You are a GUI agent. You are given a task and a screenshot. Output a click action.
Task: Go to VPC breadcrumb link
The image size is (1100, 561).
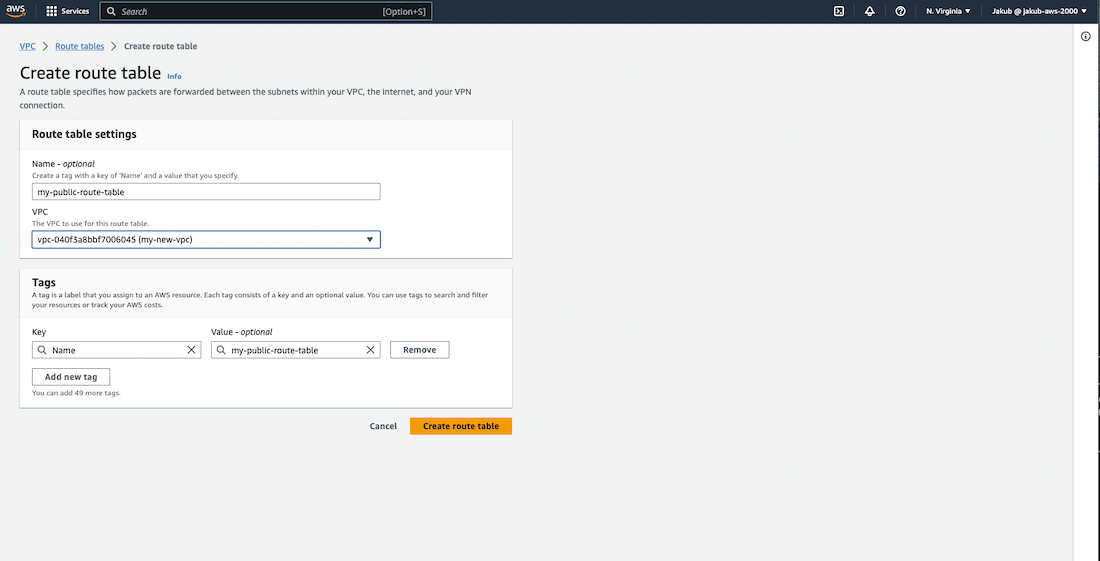coord(28,46)
